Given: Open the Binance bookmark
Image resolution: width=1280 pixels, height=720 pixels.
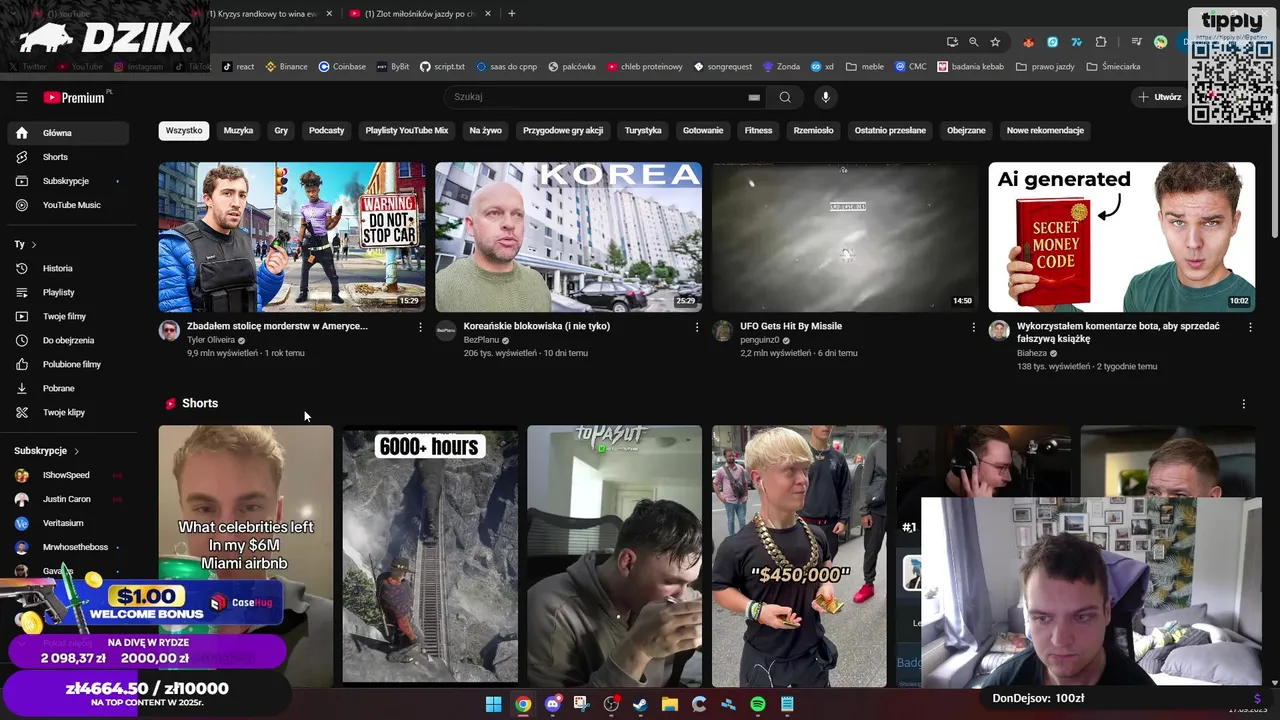Looking at the screenshot, I should click(x=286, y=67).
